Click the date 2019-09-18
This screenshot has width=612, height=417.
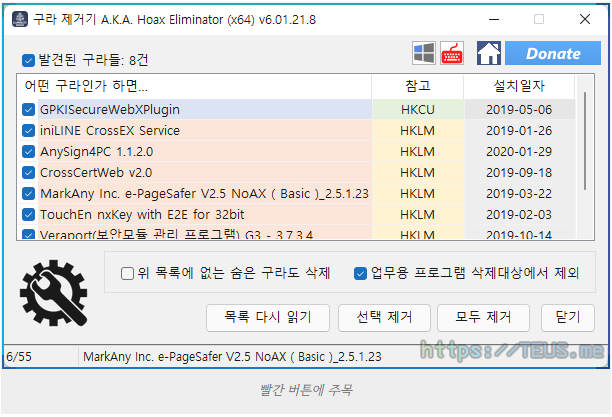pos(519,173)
